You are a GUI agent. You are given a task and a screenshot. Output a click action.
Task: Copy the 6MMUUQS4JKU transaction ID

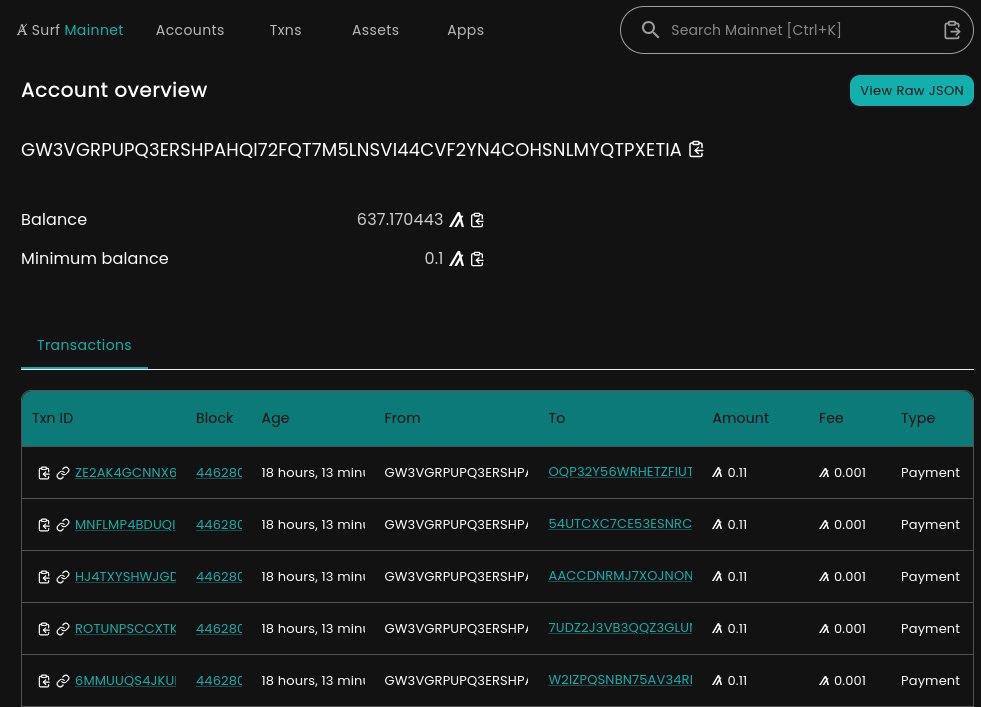click(x=44, y=681)
